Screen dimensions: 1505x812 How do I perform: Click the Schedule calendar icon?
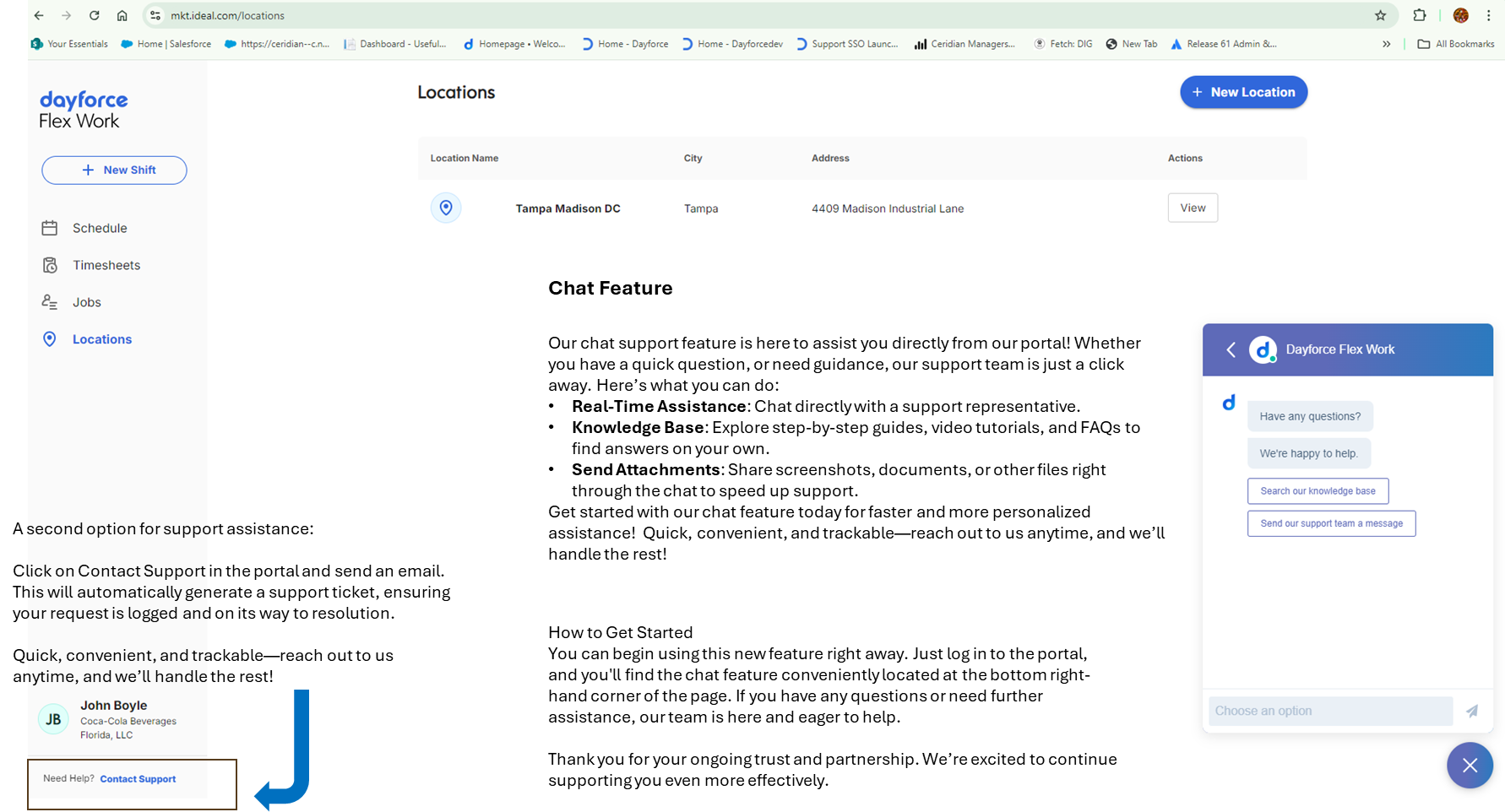pyautogui.click(x=50, y=228)
